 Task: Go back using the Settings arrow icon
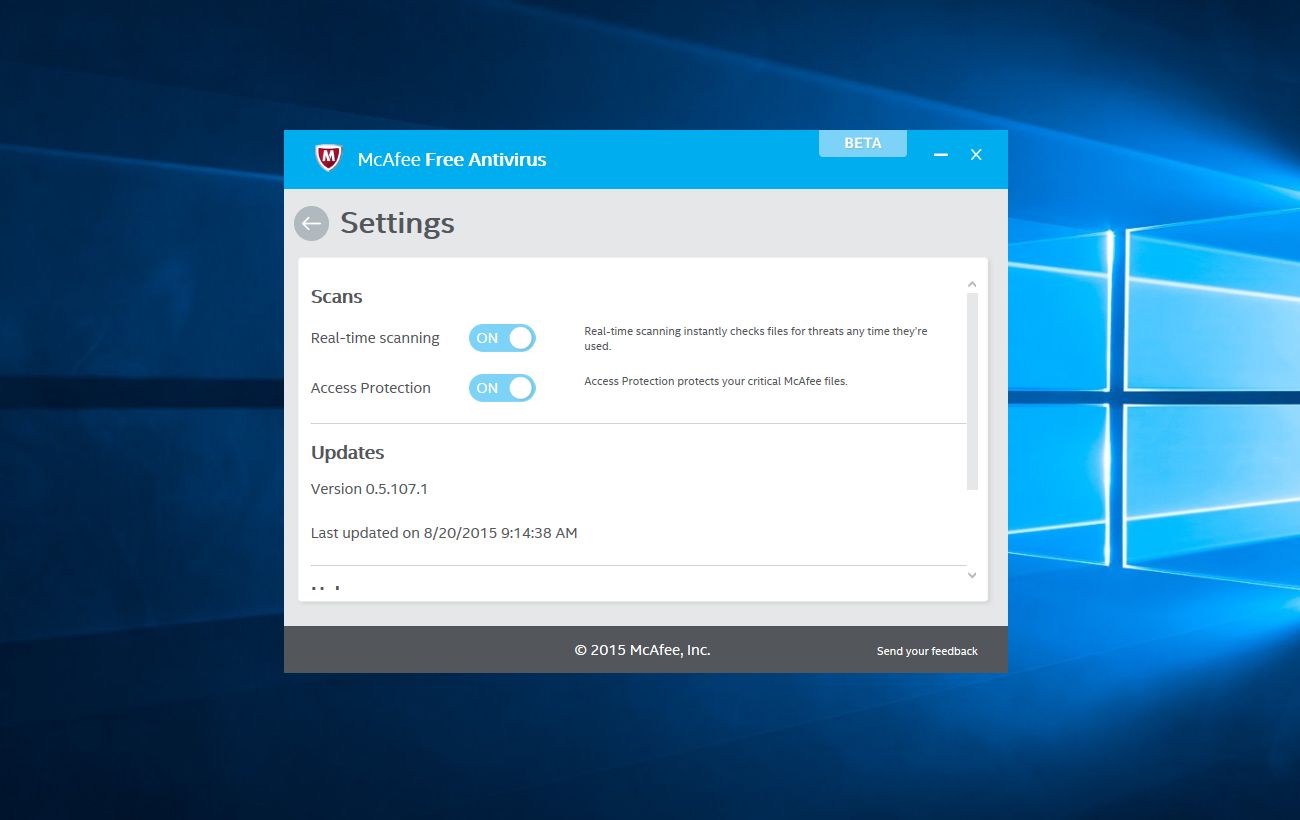(x=311, y=223)
